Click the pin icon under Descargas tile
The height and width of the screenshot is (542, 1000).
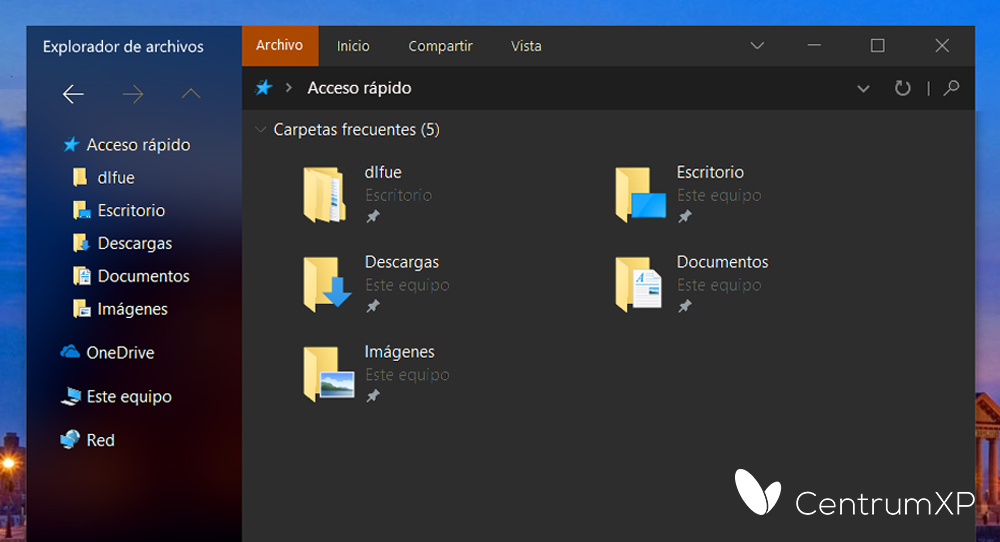[373, 307]
